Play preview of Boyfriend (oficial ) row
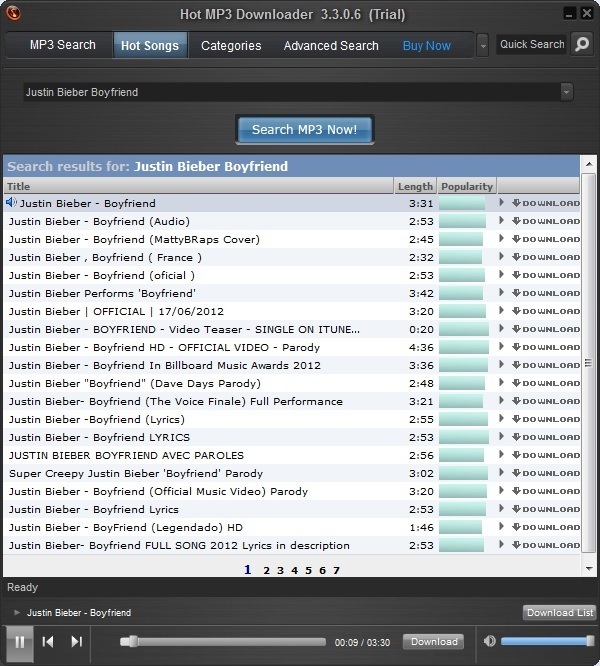This screenshot has width=600, height=666. (501, 274)
